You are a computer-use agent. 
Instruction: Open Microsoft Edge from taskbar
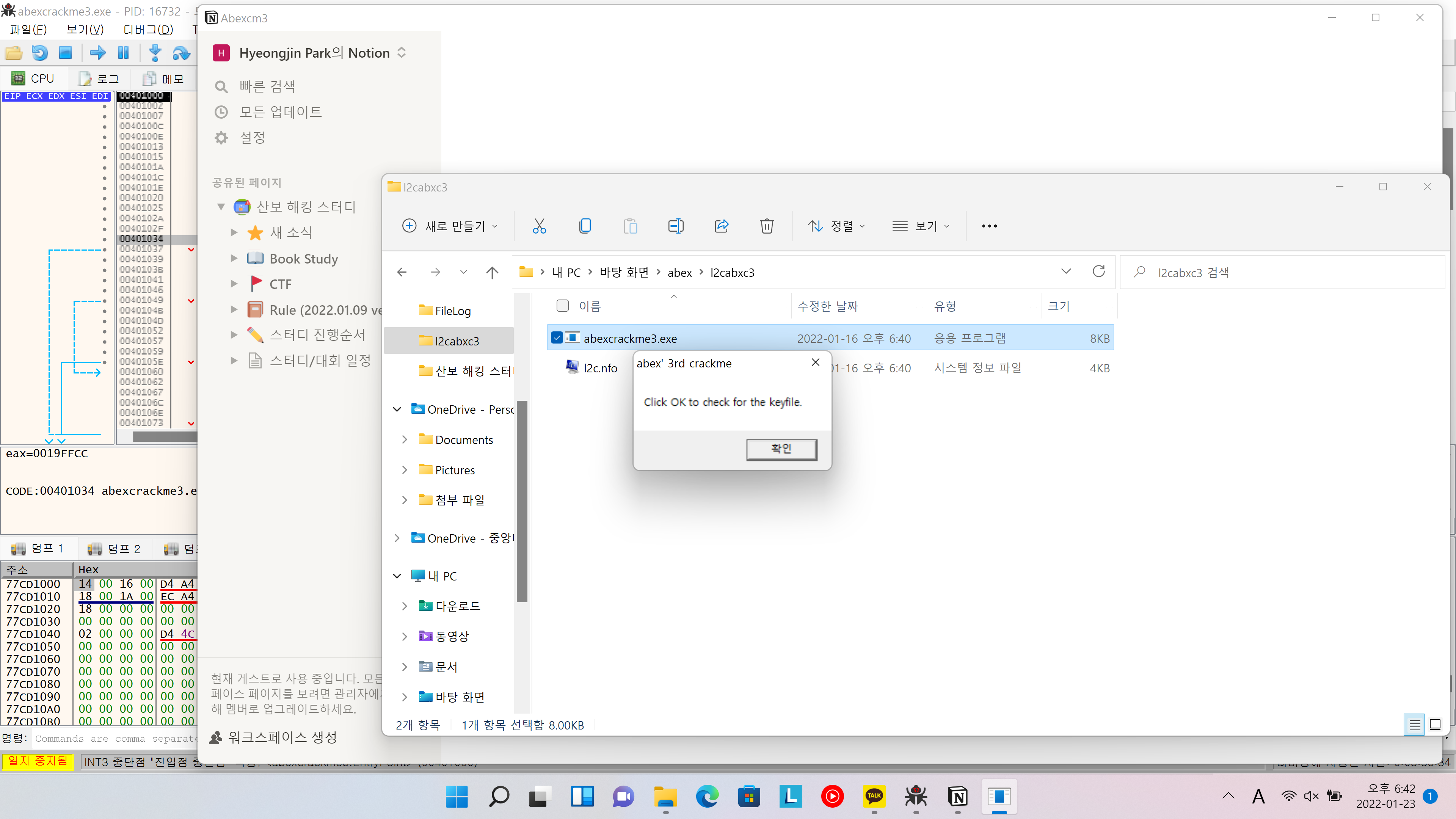(x=706, y=796)
